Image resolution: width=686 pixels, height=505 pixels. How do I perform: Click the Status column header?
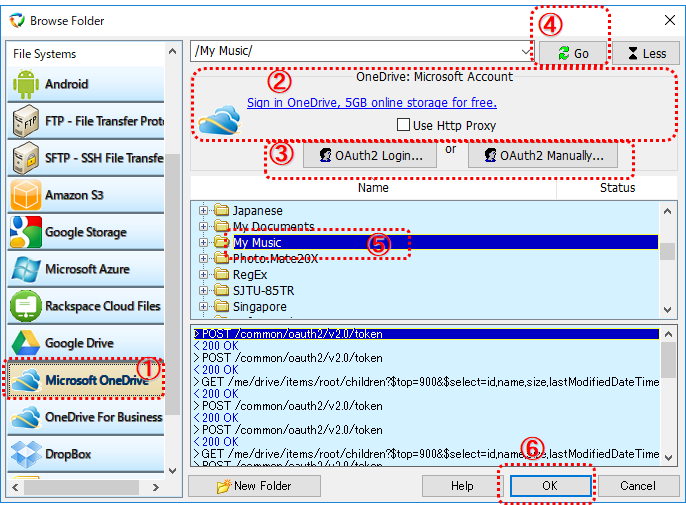[x=617, y=188]
